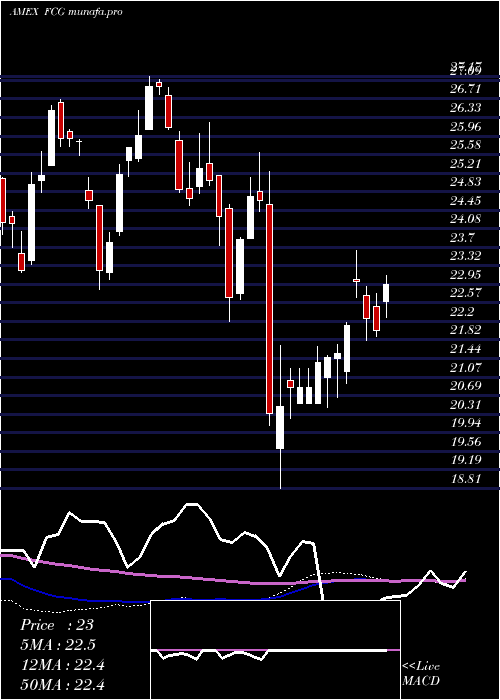This screenshot has width=500, height=700.
Task: Click the 24.08 price axis label
Action: coord(465,219)
